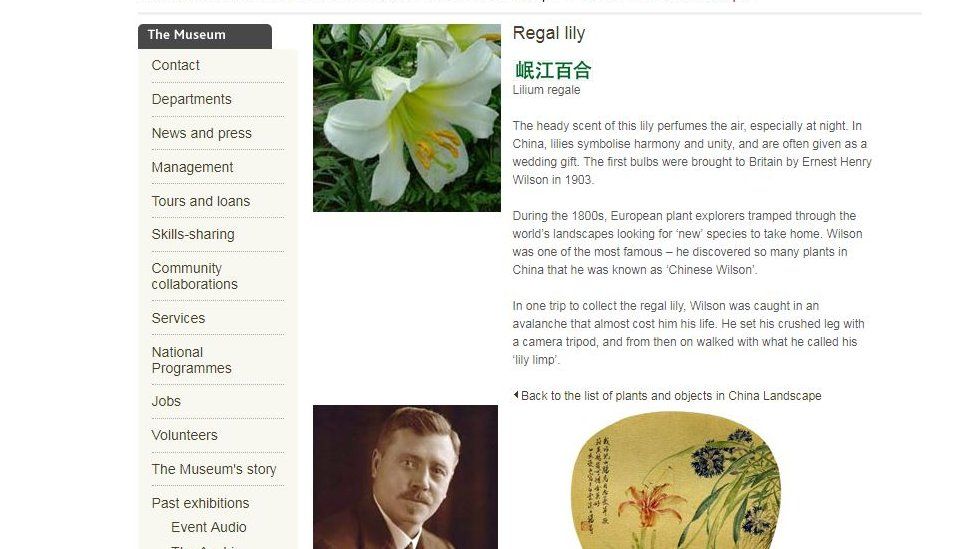This screenshot has height=549, width=976.
Task: View the Chinese fan painting image
Action: tap(675, 480)
